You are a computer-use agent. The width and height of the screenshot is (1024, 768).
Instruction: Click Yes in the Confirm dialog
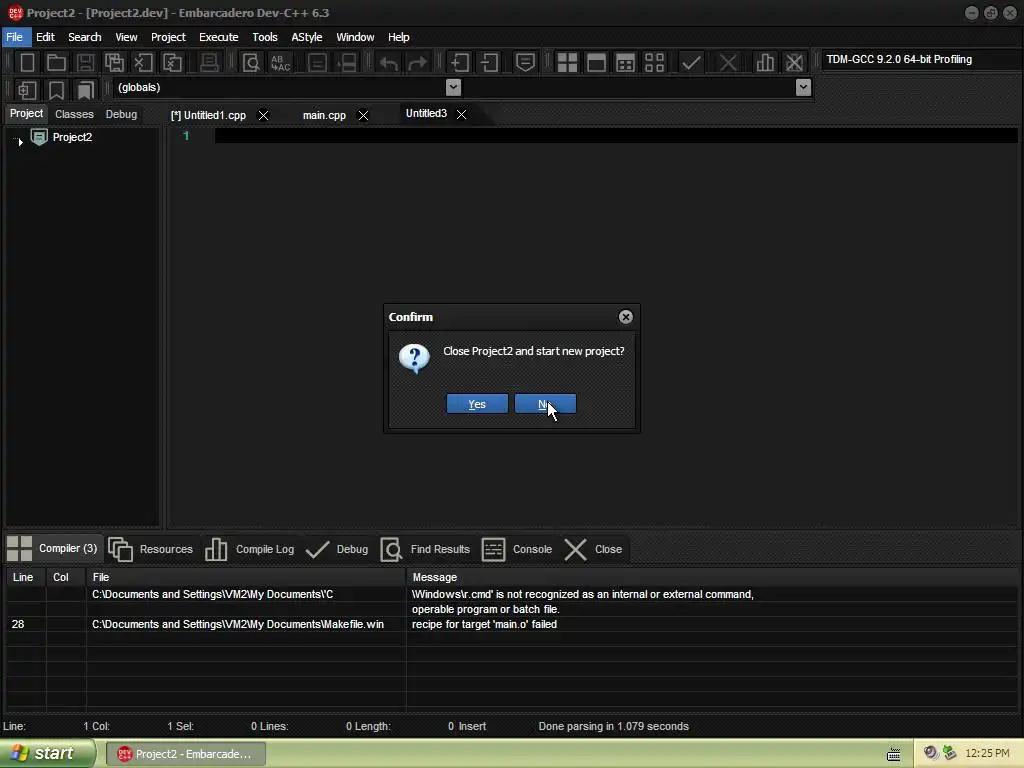pos(477,404)
